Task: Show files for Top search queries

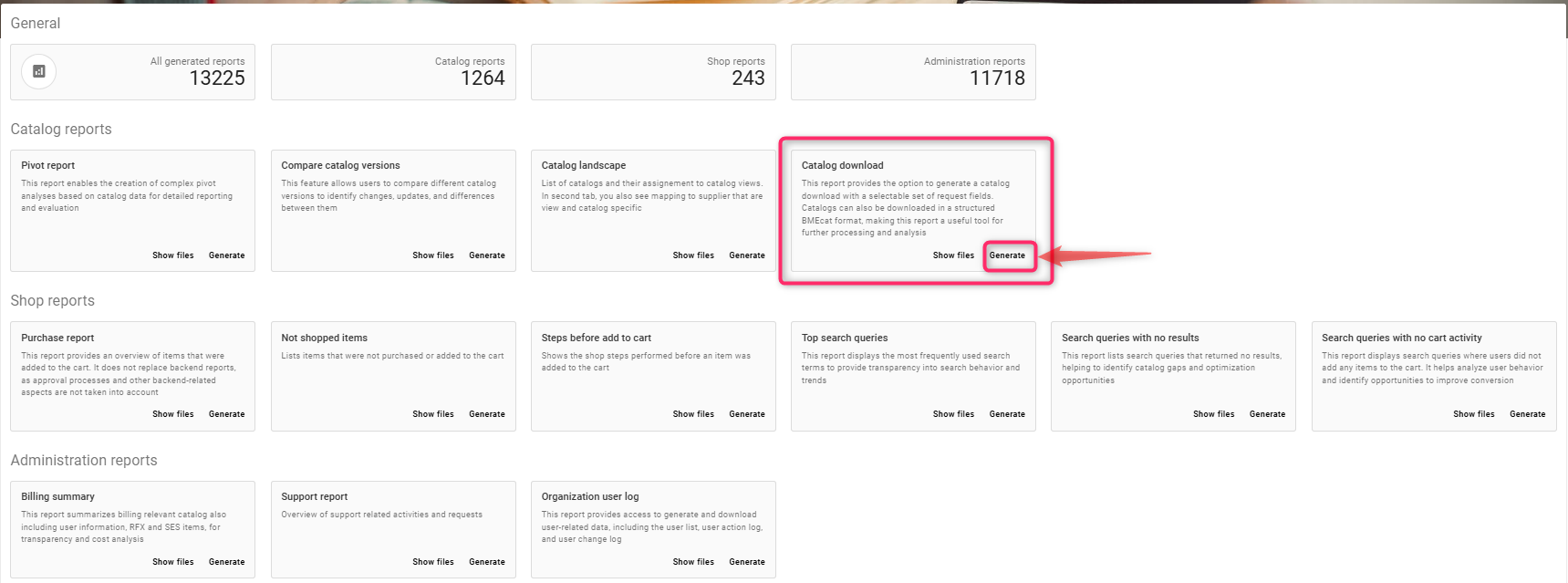Action: 953,414
